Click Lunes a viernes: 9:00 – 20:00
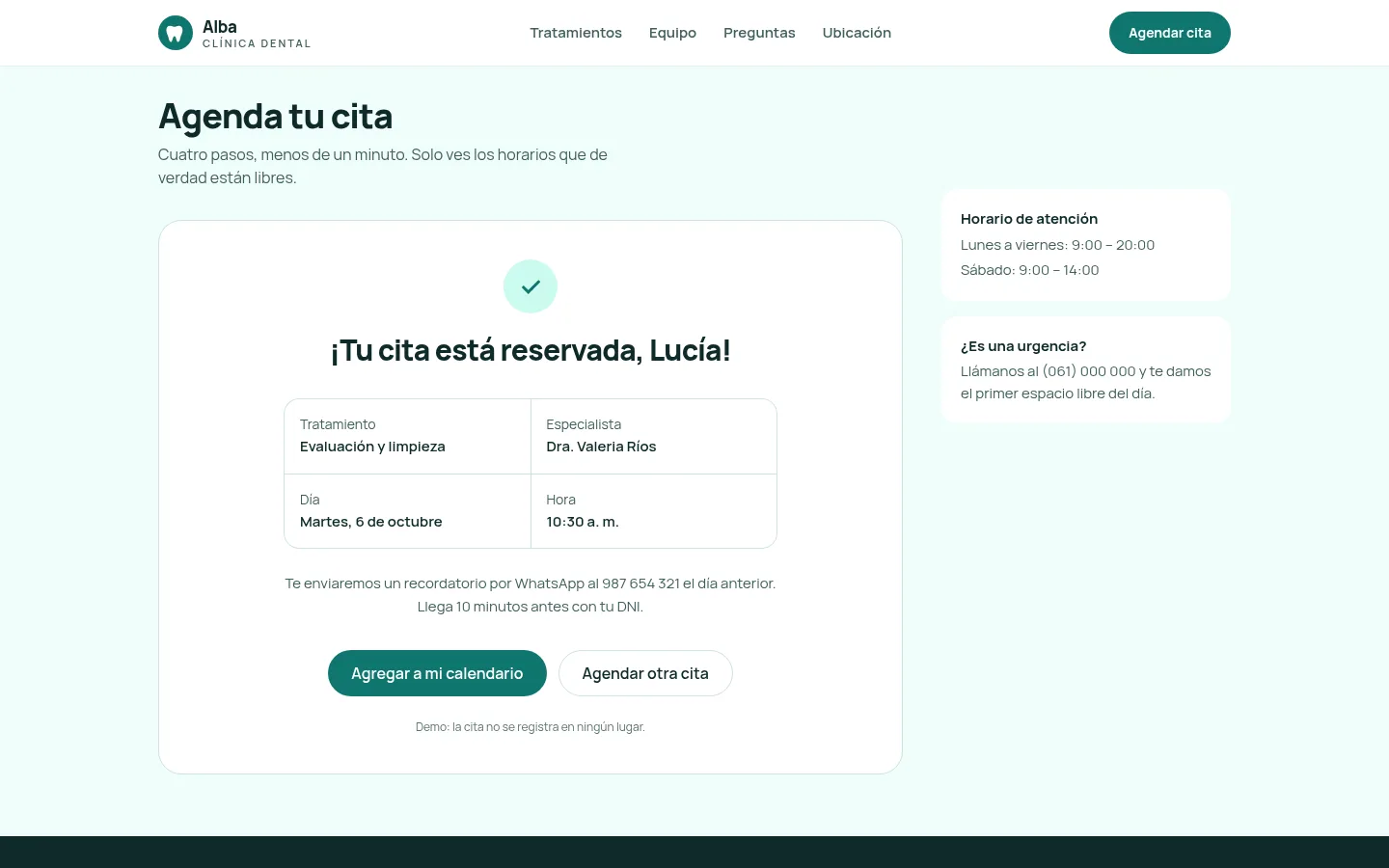 pos(1057,245)
